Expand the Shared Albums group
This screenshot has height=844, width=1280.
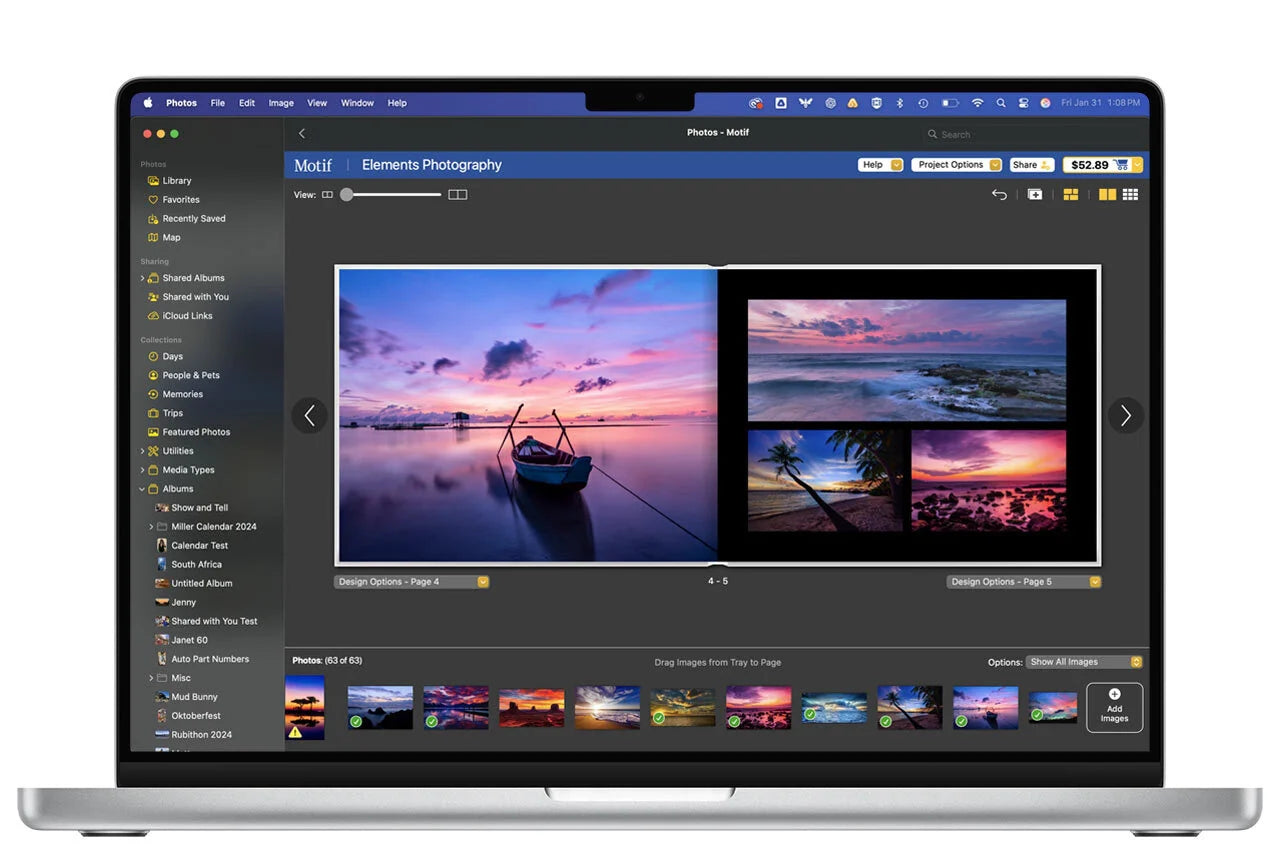[142, 279]
